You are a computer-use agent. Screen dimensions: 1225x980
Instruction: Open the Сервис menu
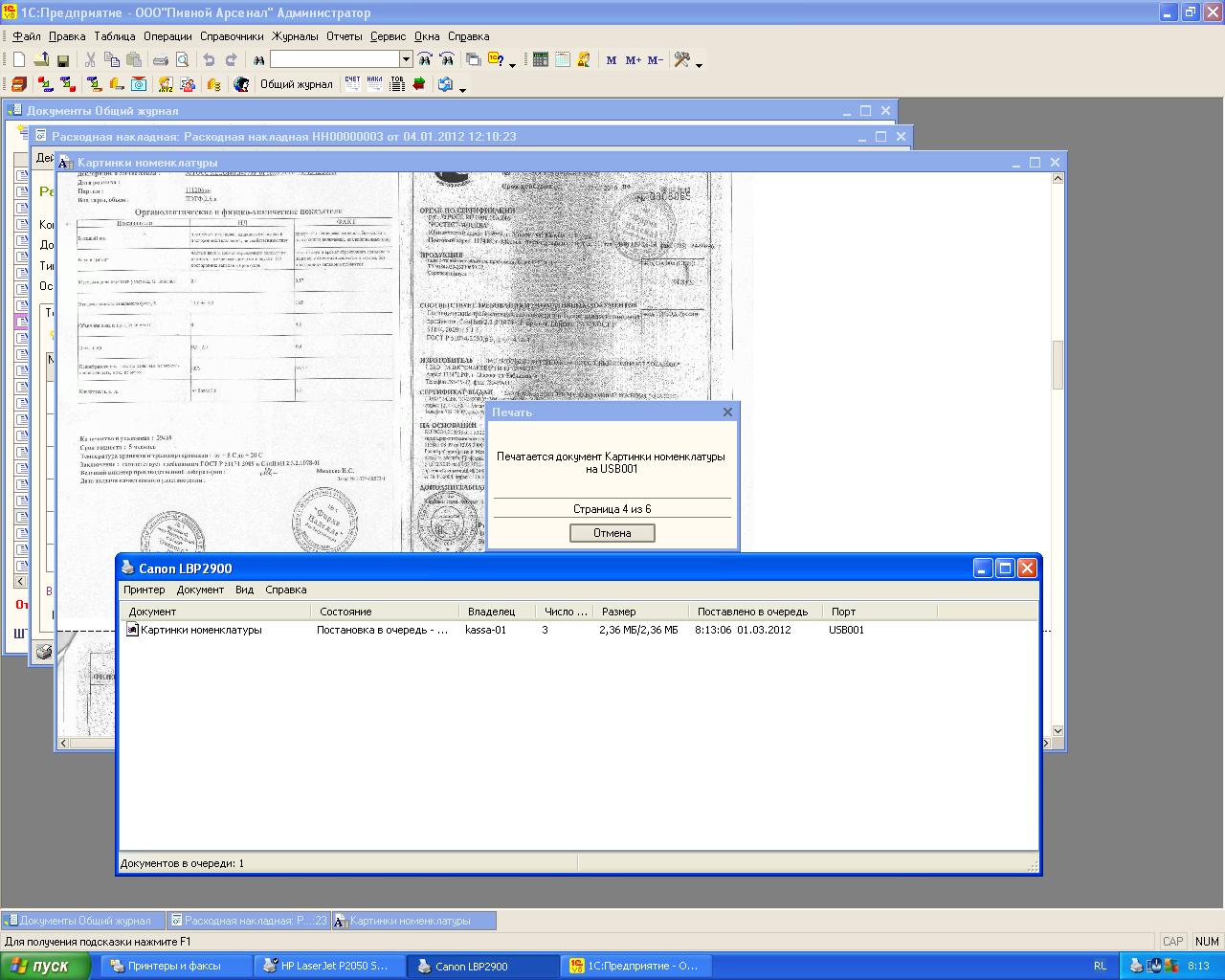388,36
